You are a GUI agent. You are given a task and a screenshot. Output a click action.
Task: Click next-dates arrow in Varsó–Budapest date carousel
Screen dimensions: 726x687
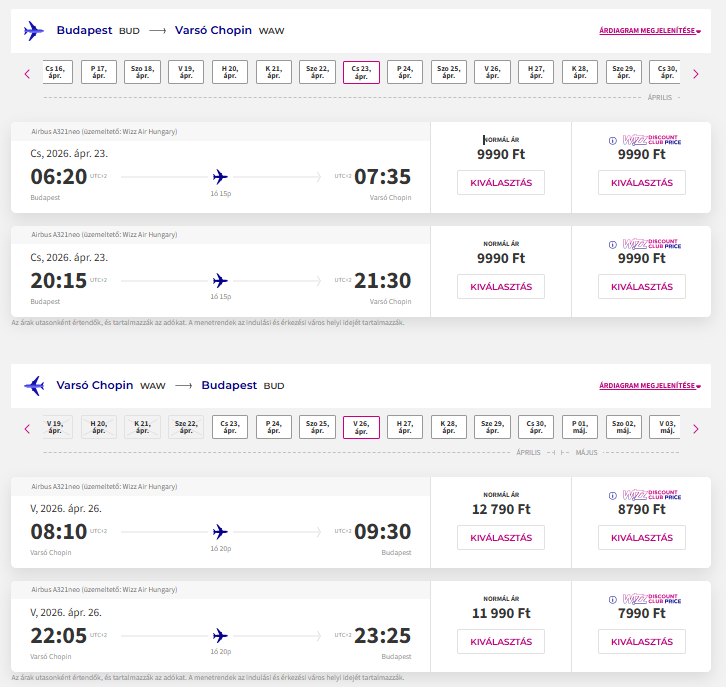(x=696, y=429)
